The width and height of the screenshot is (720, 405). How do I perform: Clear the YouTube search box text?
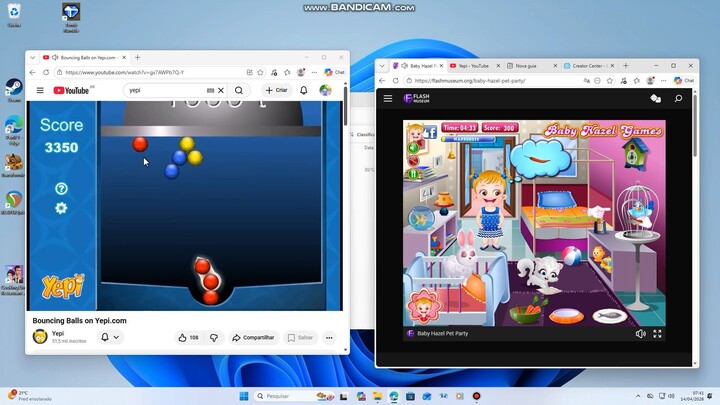[221, 90]
